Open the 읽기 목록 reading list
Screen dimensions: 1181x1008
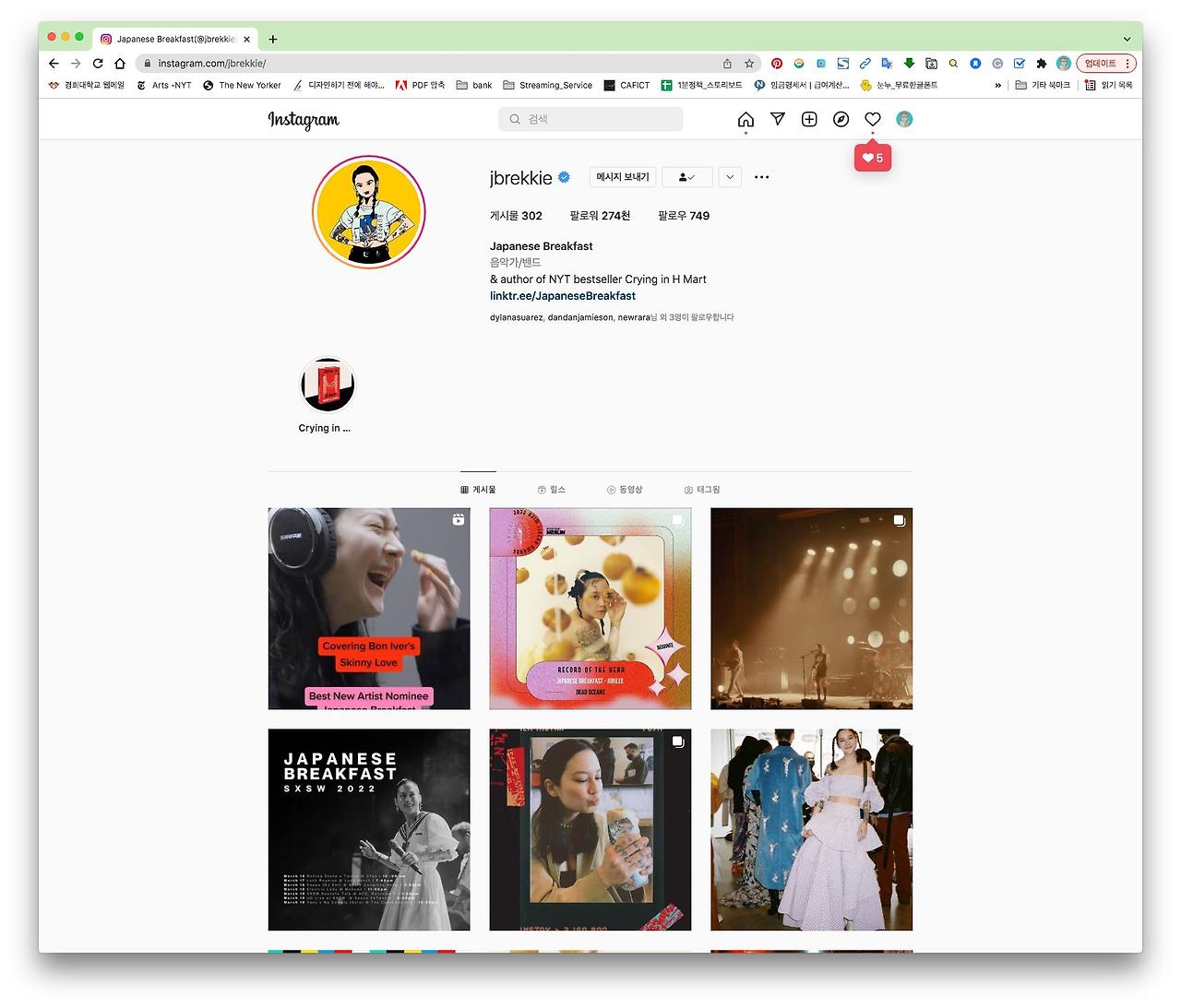(1109, 85)
